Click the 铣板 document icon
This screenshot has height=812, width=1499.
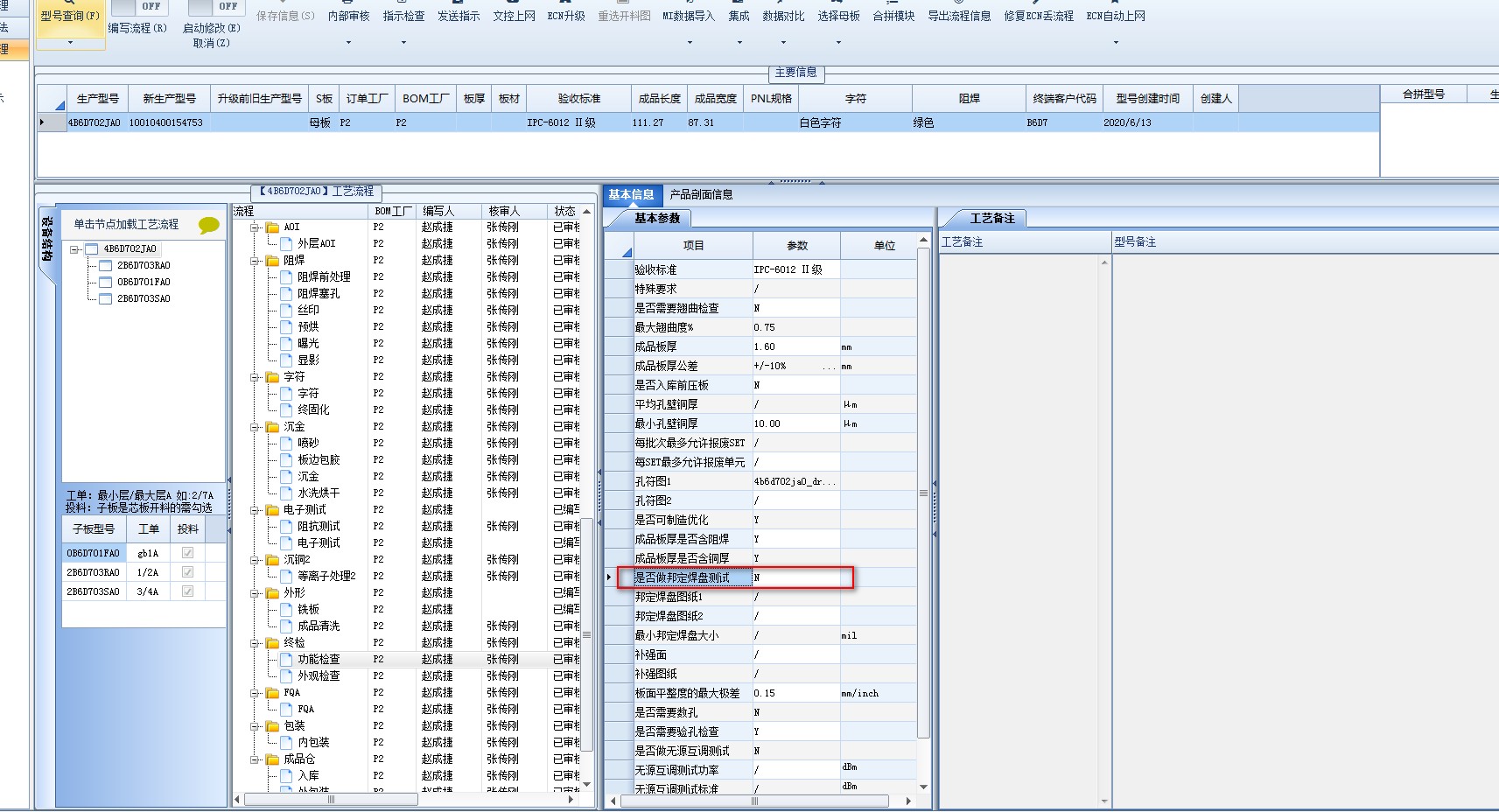[x=286, y=609]
